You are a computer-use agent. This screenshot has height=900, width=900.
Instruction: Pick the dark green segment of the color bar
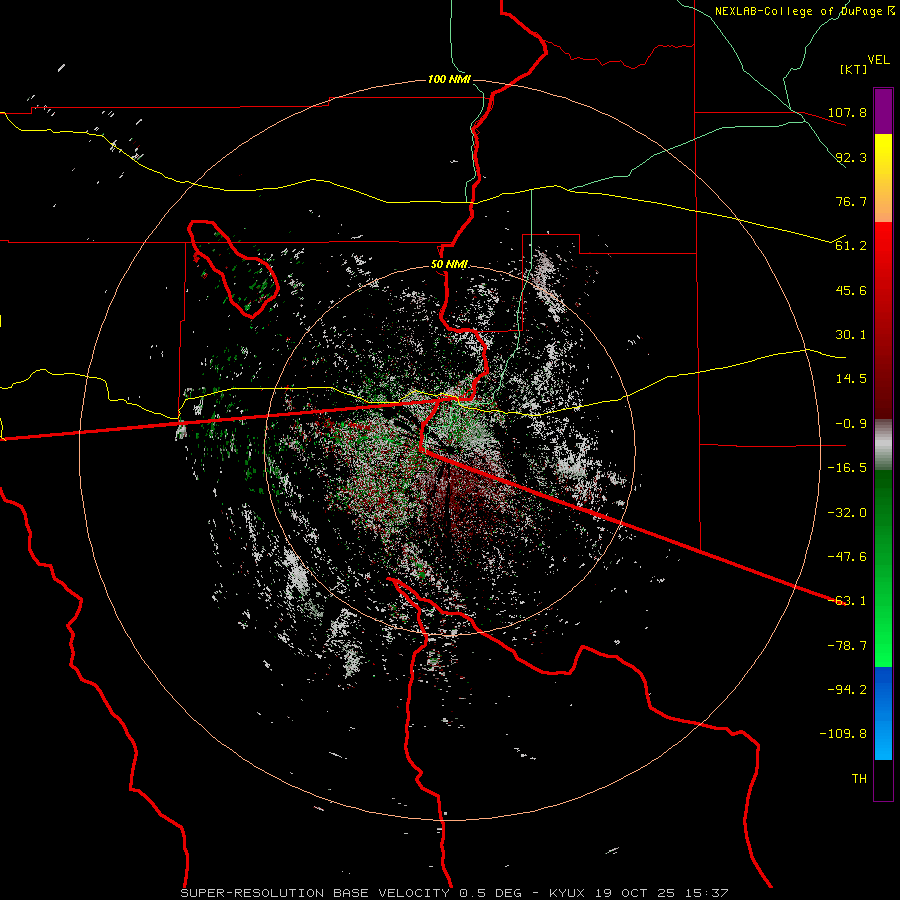pos(883,519)
